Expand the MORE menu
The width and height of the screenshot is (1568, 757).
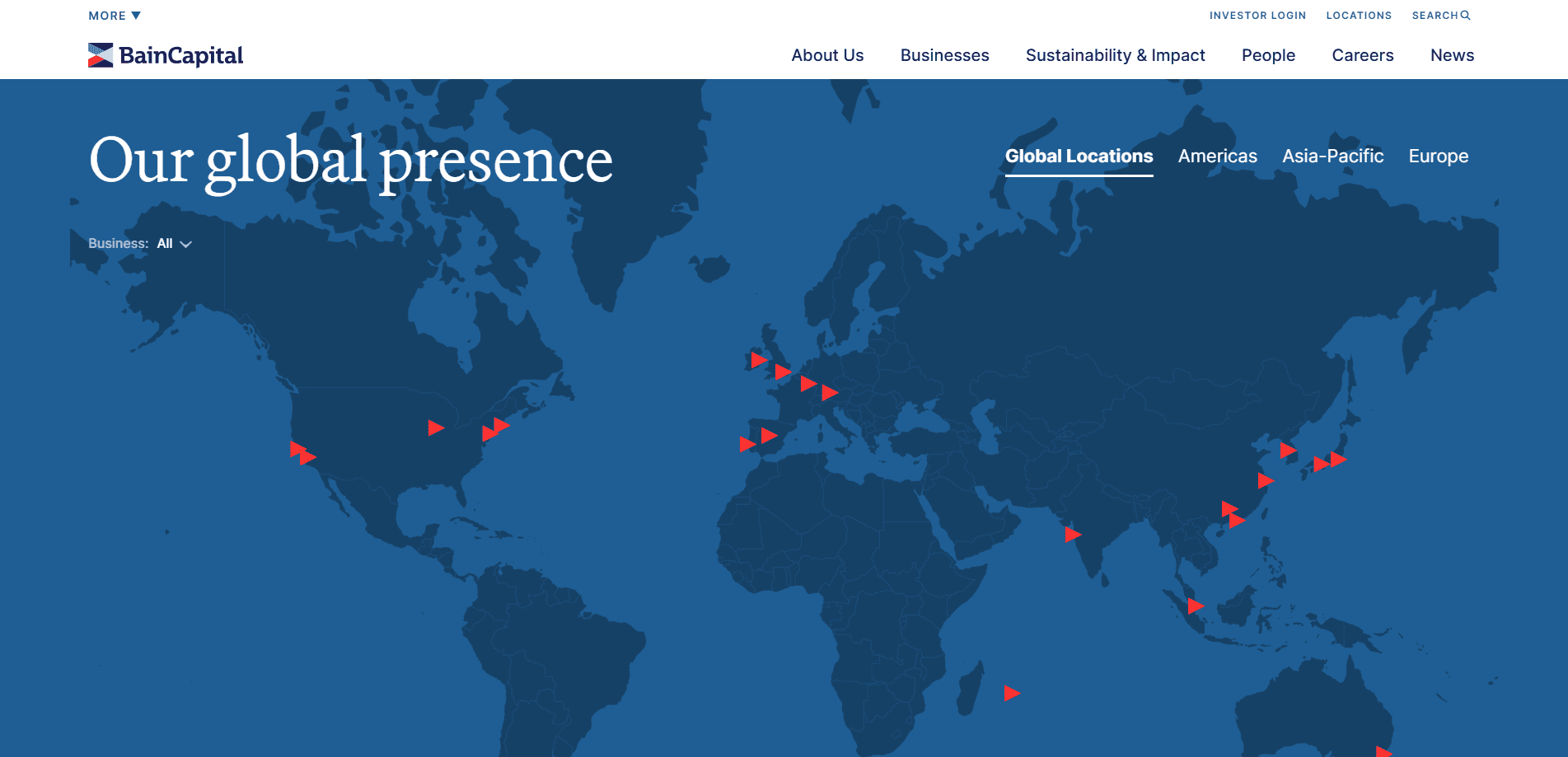114,15
